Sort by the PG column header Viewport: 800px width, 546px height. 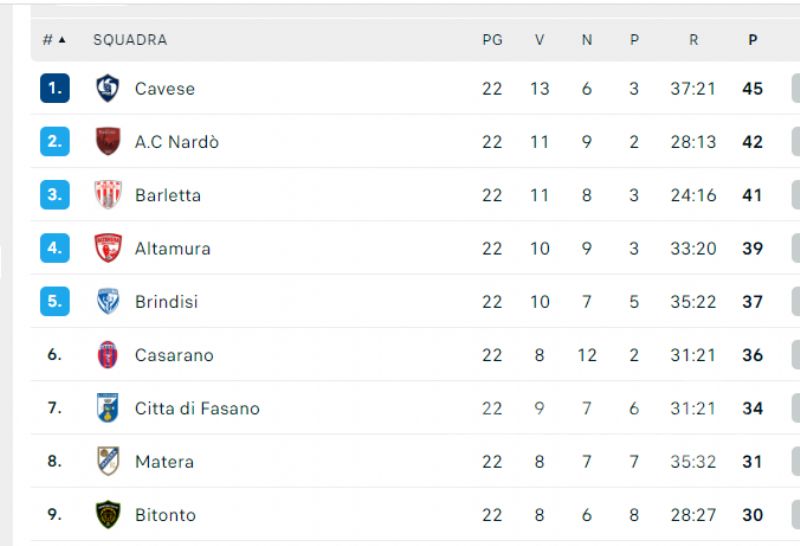point(492,40)
